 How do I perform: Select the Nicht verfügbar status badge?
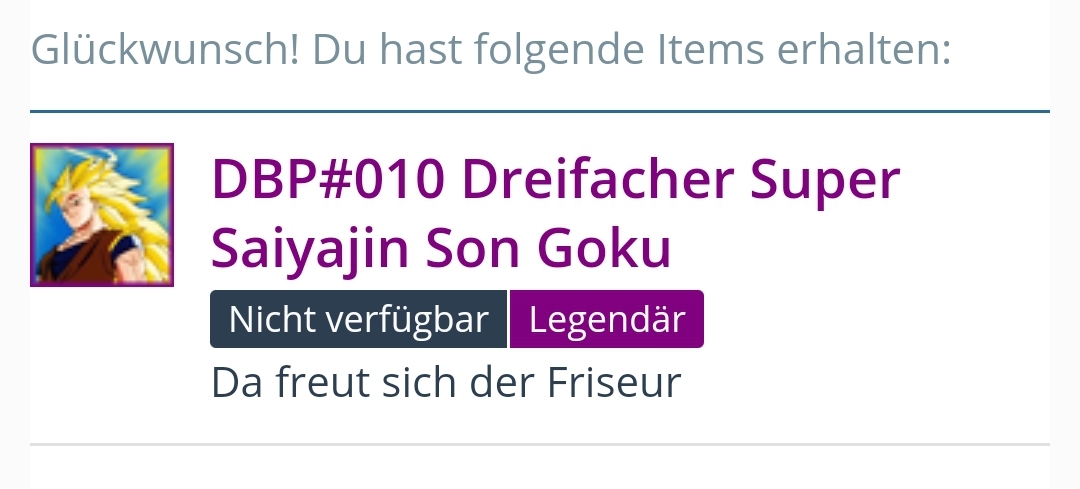358,319
